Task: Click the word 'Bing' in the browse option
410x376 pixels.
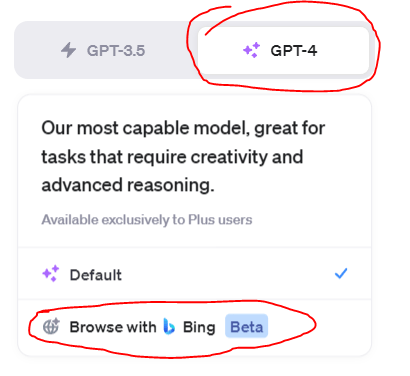Action: (199, 327)
